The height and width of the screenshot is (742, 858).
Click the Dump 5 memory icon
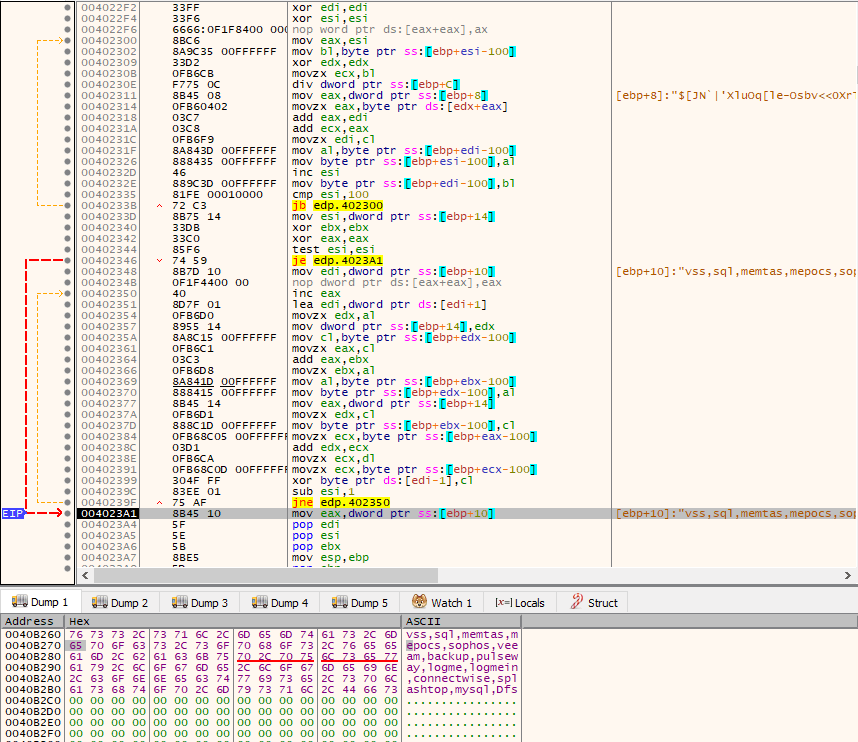pos(339,602)
